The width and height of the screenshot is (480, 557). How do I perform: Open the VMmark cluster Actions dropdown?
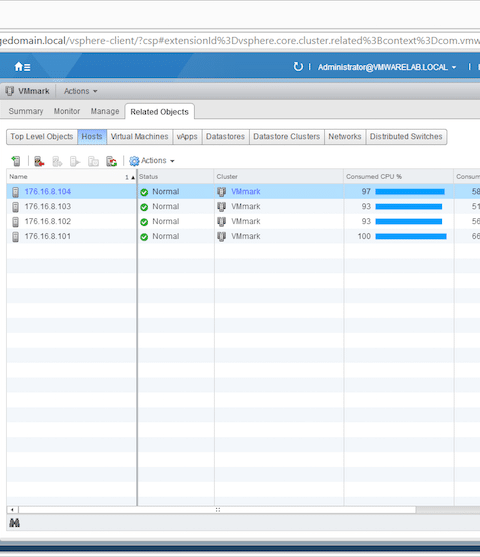pyautogui.click(x=80, y=91)
